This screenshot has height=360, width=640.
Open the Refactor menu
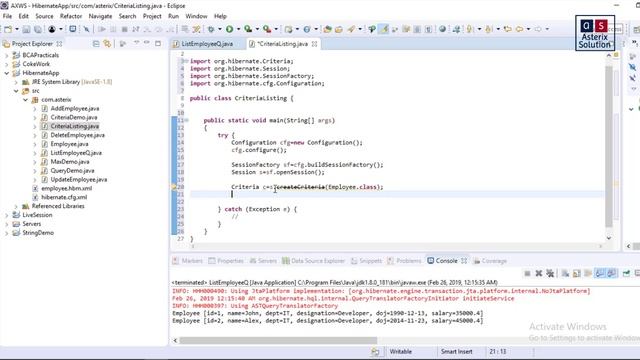[x=71, y=16]
